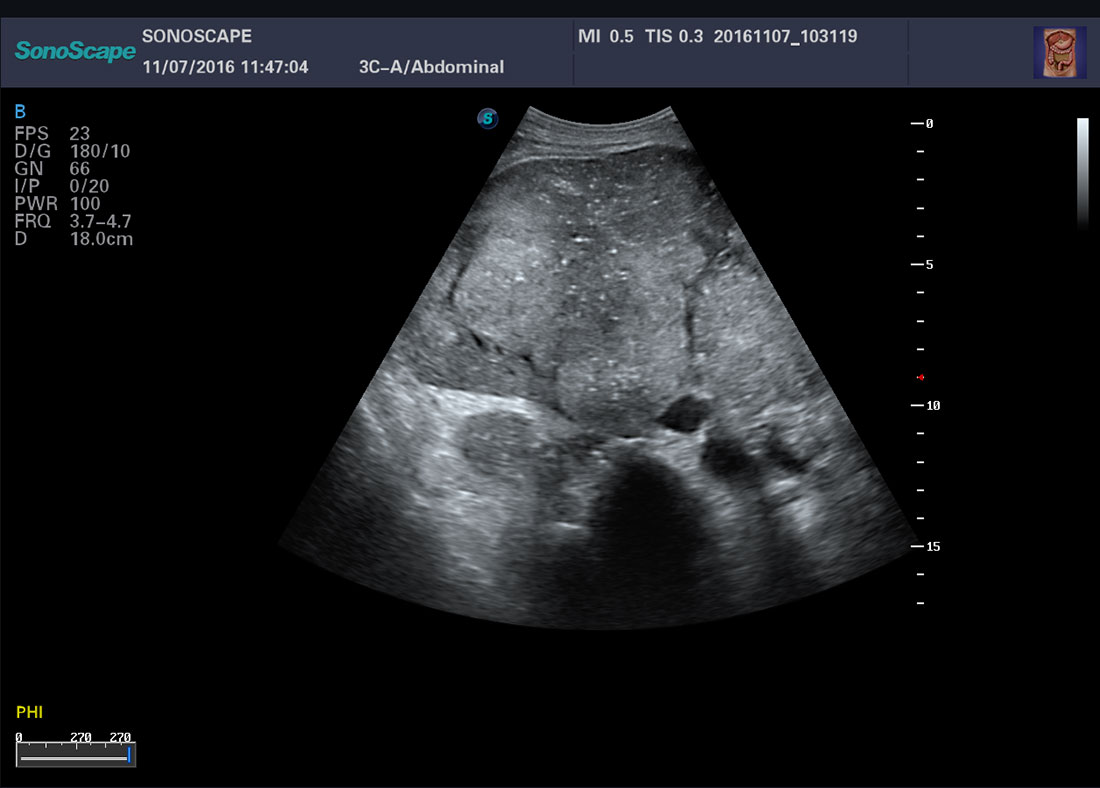The width and height of the screenshot is (1100, 788).
Task: Click the B mode indicator
Action: click(20, 112)
